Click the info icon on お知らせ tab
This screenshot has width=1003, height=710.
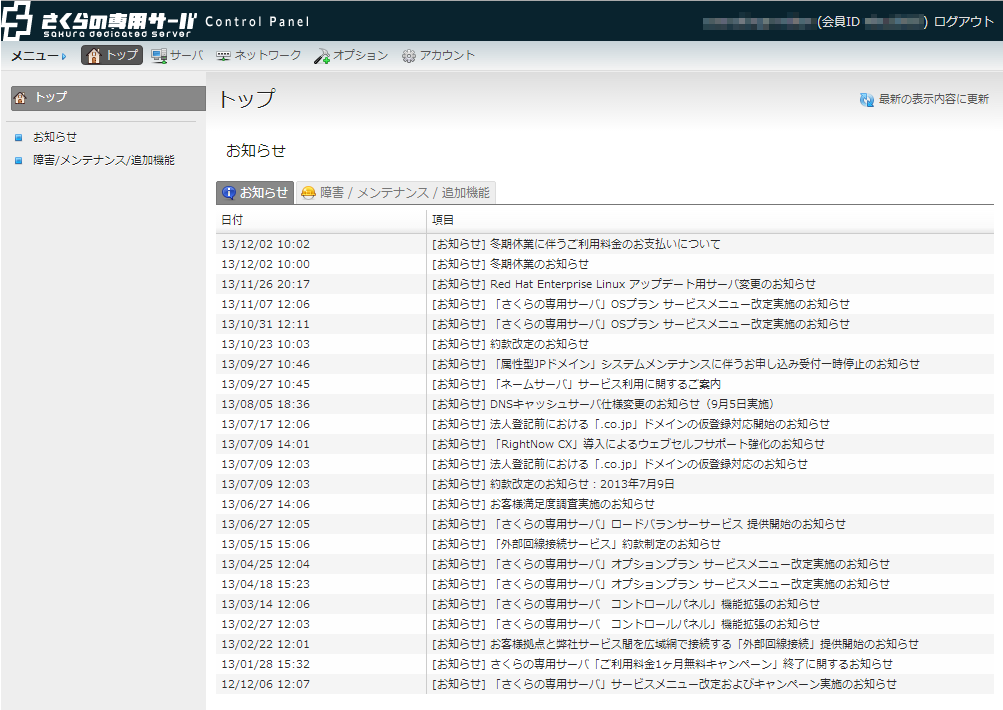pyautogui.click(x=228, y=193)
